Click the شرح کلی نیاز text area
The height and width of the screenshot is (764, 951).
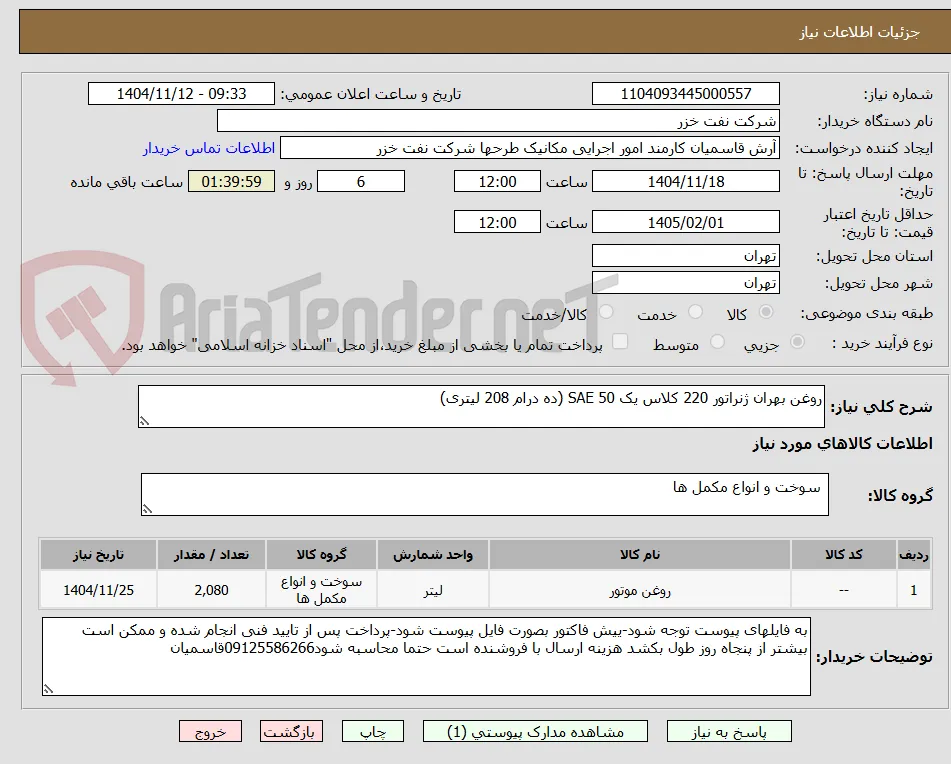click(x=481, y=406)
